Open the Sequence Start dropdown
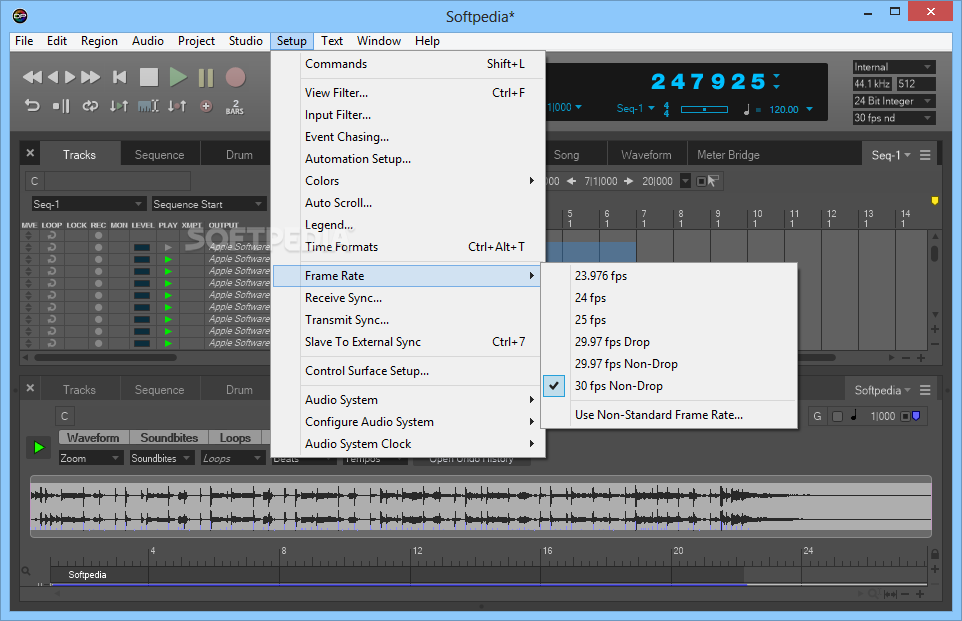 [x=209, y=204]
